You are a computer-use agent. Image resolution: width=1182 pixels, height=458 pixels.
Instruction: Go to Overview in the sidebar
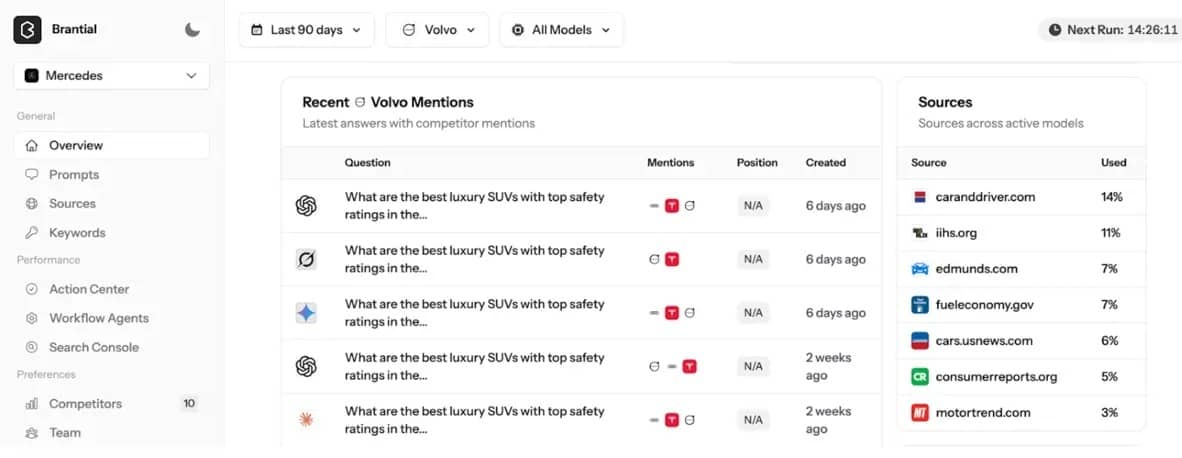112,145
